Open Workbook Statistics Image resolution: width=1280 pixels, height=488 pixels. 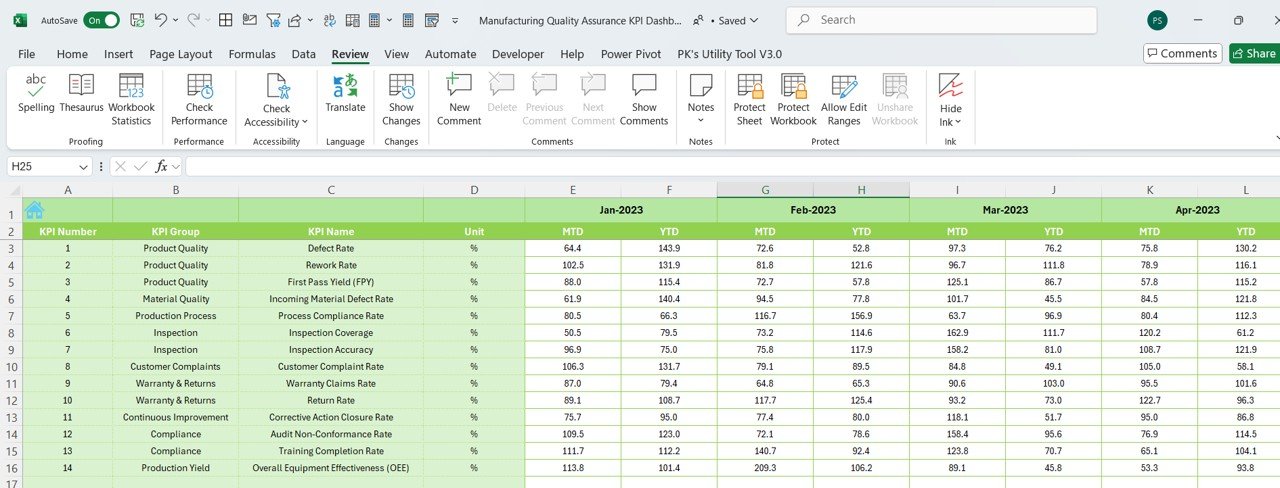(131, 100)
